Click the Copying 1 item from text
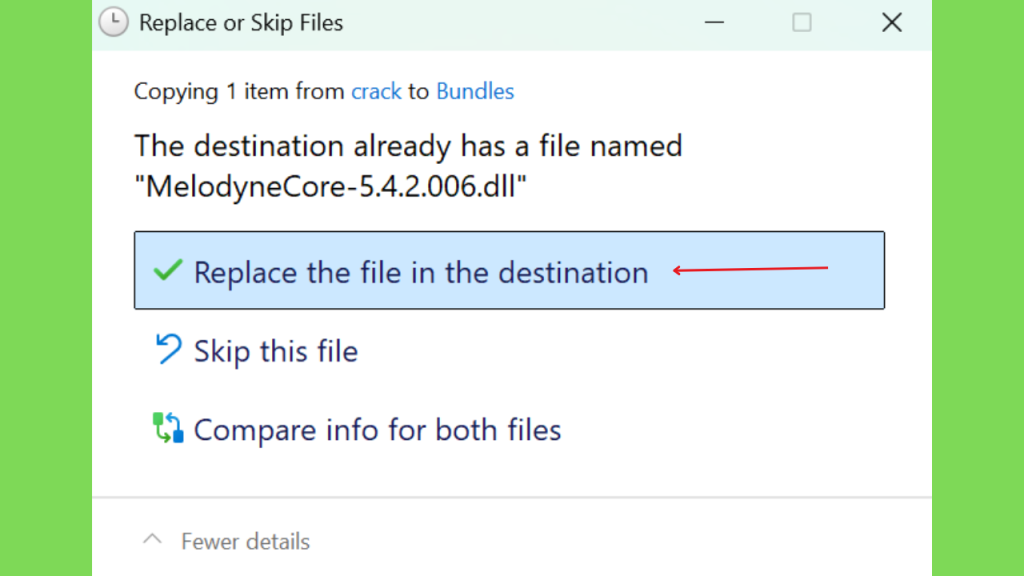Image resolution: width=1024 pixels, height=576 pixels. coord(239,91)
